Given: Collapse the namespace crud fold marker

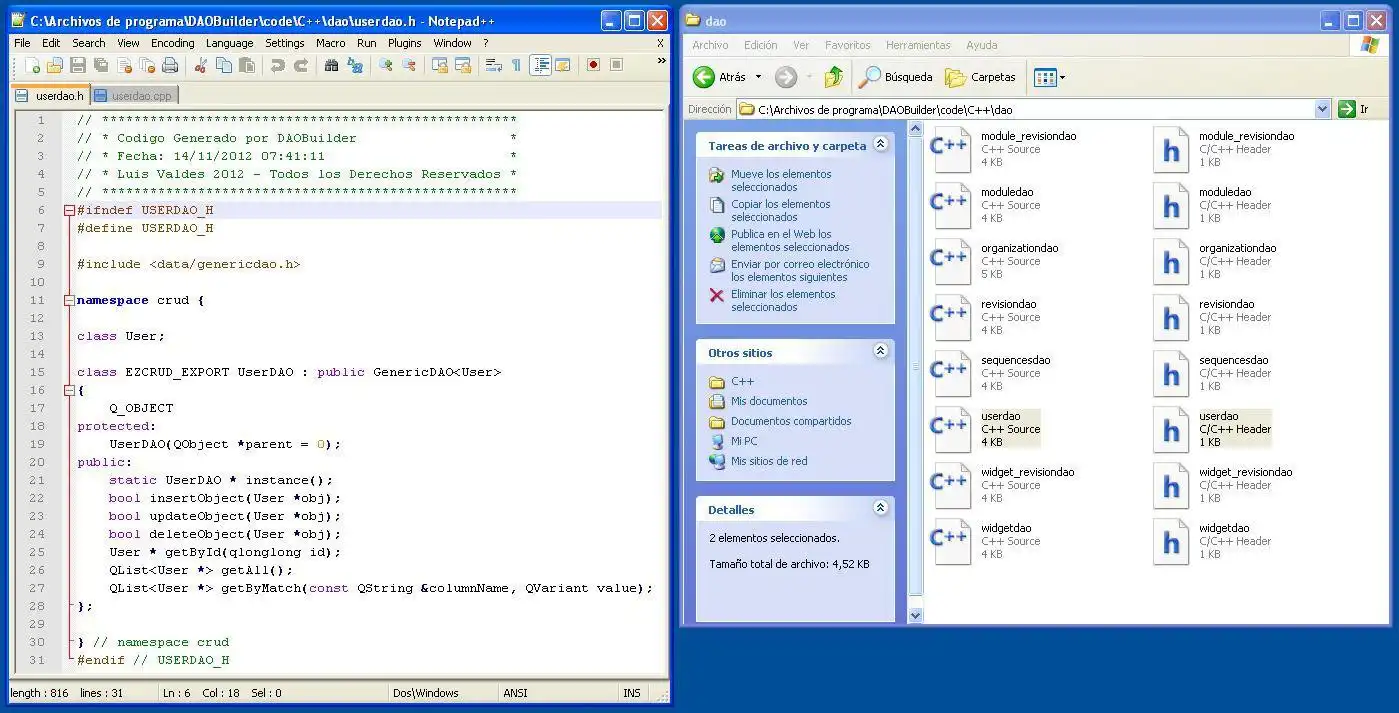Looking at the screenshot, I should tap(68, 300).
